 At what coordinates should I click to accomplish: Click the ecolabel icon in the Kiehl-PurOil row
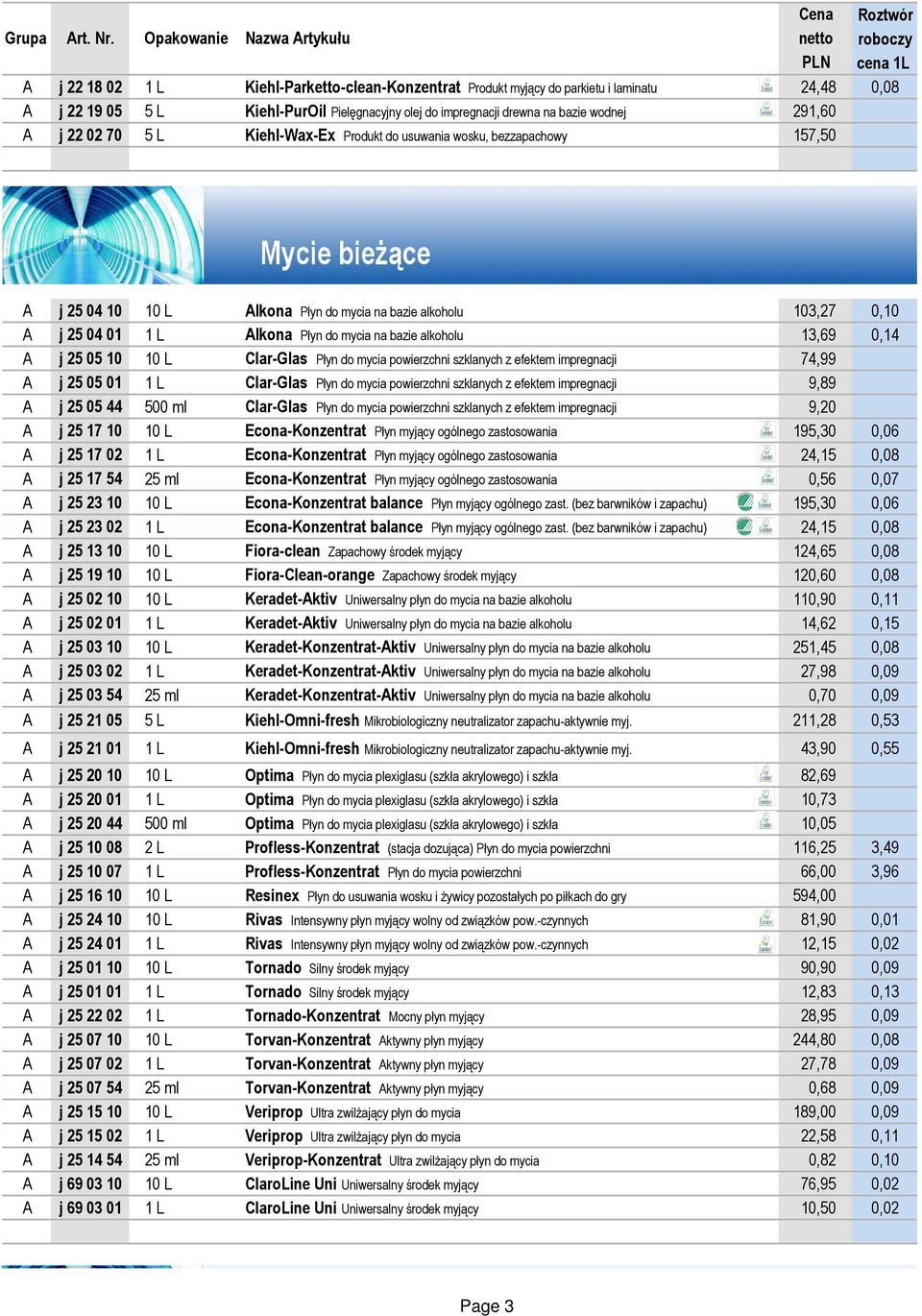tap(765, 110)
